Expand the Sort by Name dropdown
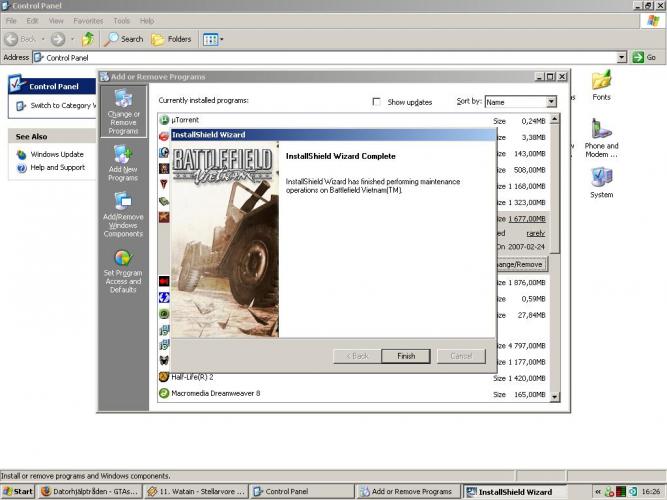Image resolution: width=667 pixels, height=500 pixels. [x=551, y=102]
